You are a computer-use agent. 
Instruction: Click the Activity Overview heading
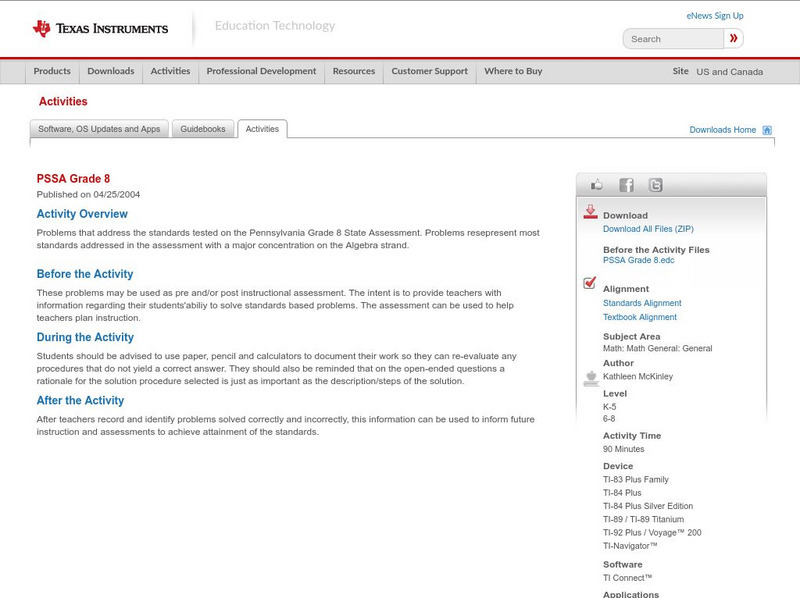pyautogui.click(x=82, y=214)
